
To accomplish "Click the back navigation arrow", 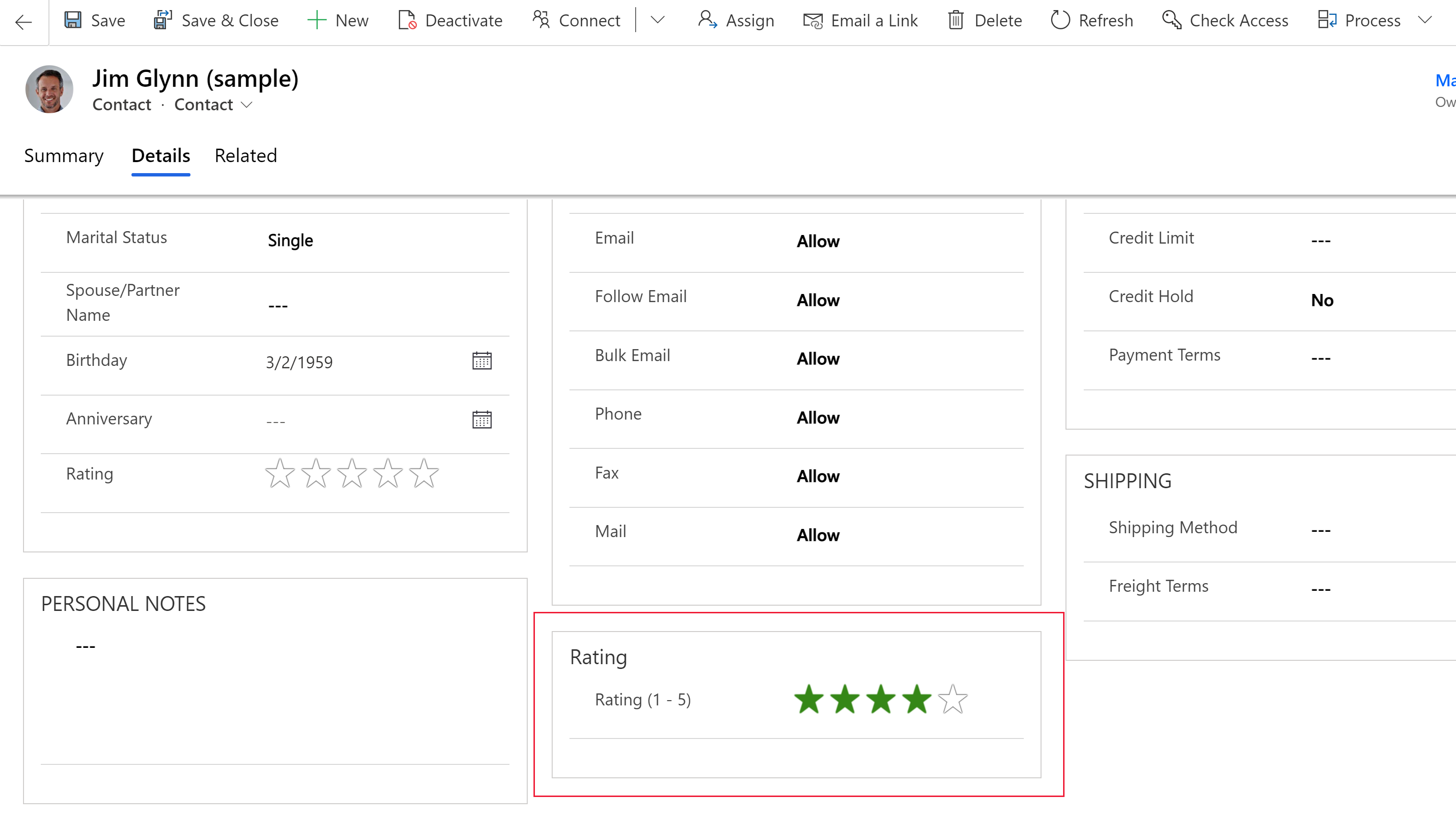I will pos(25,20).
